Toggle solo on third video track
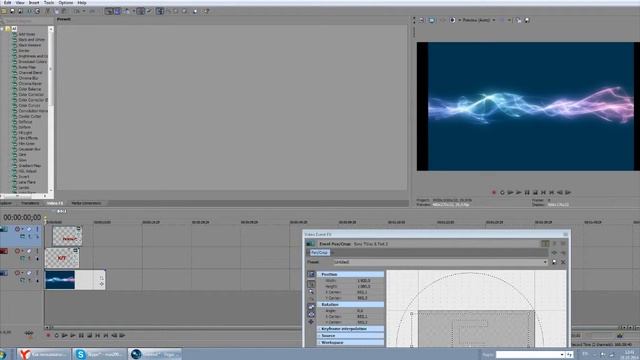Screen dimensions: 640x360 (37, 273)
